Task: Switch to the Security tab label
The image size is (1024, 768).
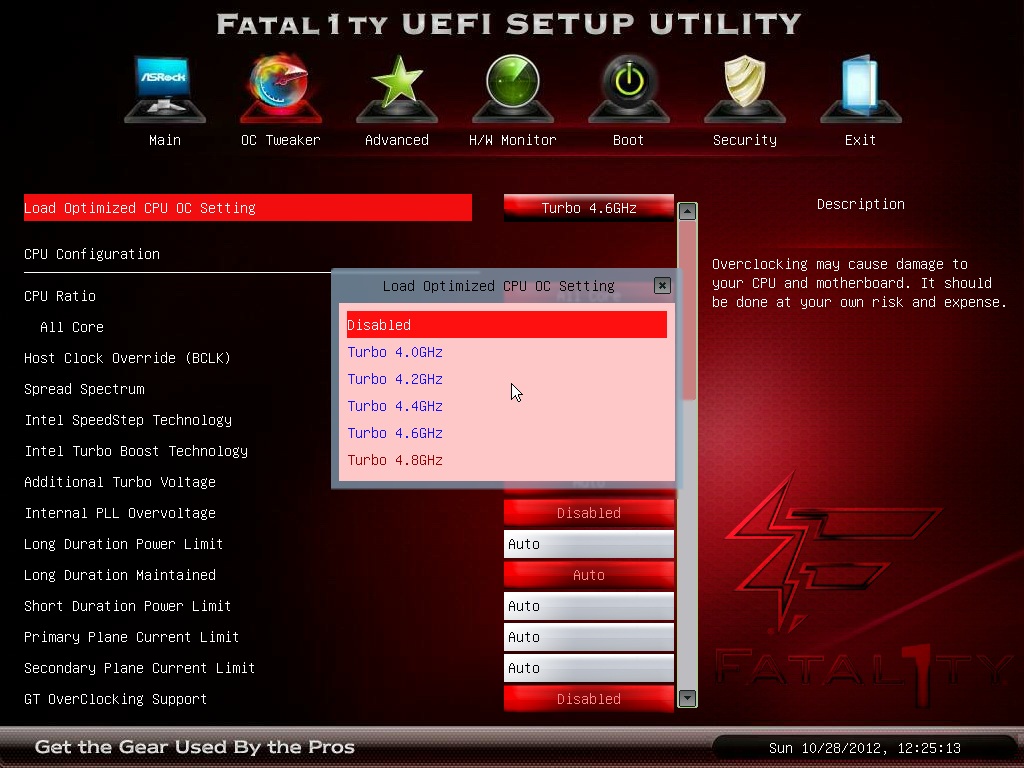Action: [x=744, y=140]
